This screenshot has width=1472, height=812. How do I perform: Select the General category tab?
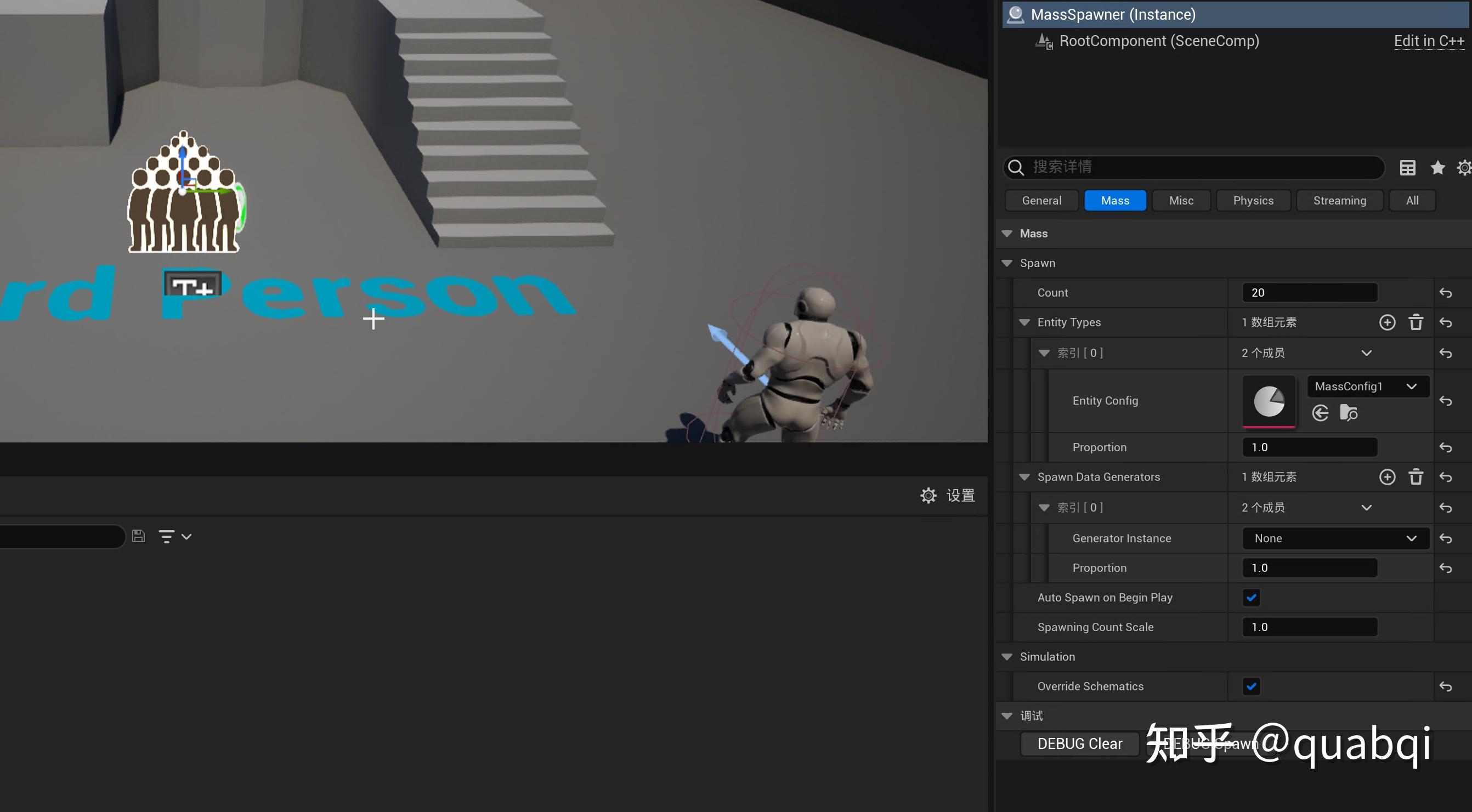tap(1041, 201)
